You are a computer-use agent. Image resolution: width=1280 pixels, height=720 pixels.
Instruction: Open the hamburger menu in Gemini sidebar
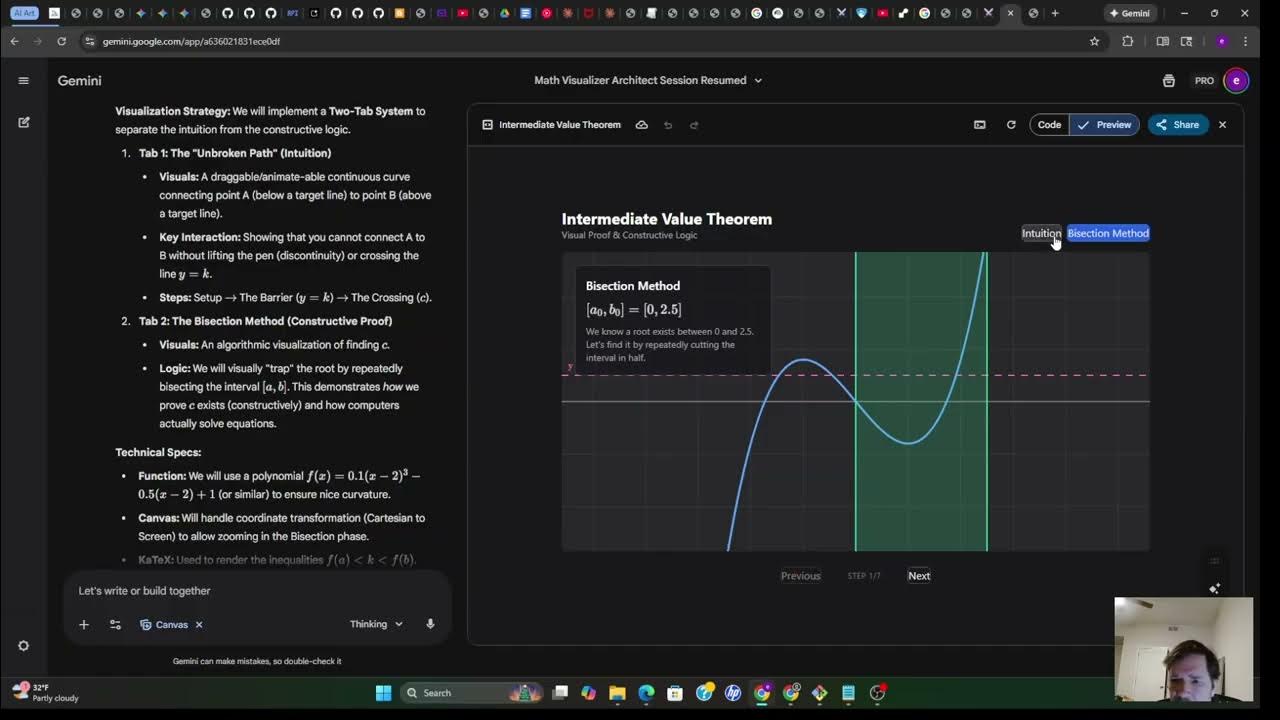pos(24,81)
